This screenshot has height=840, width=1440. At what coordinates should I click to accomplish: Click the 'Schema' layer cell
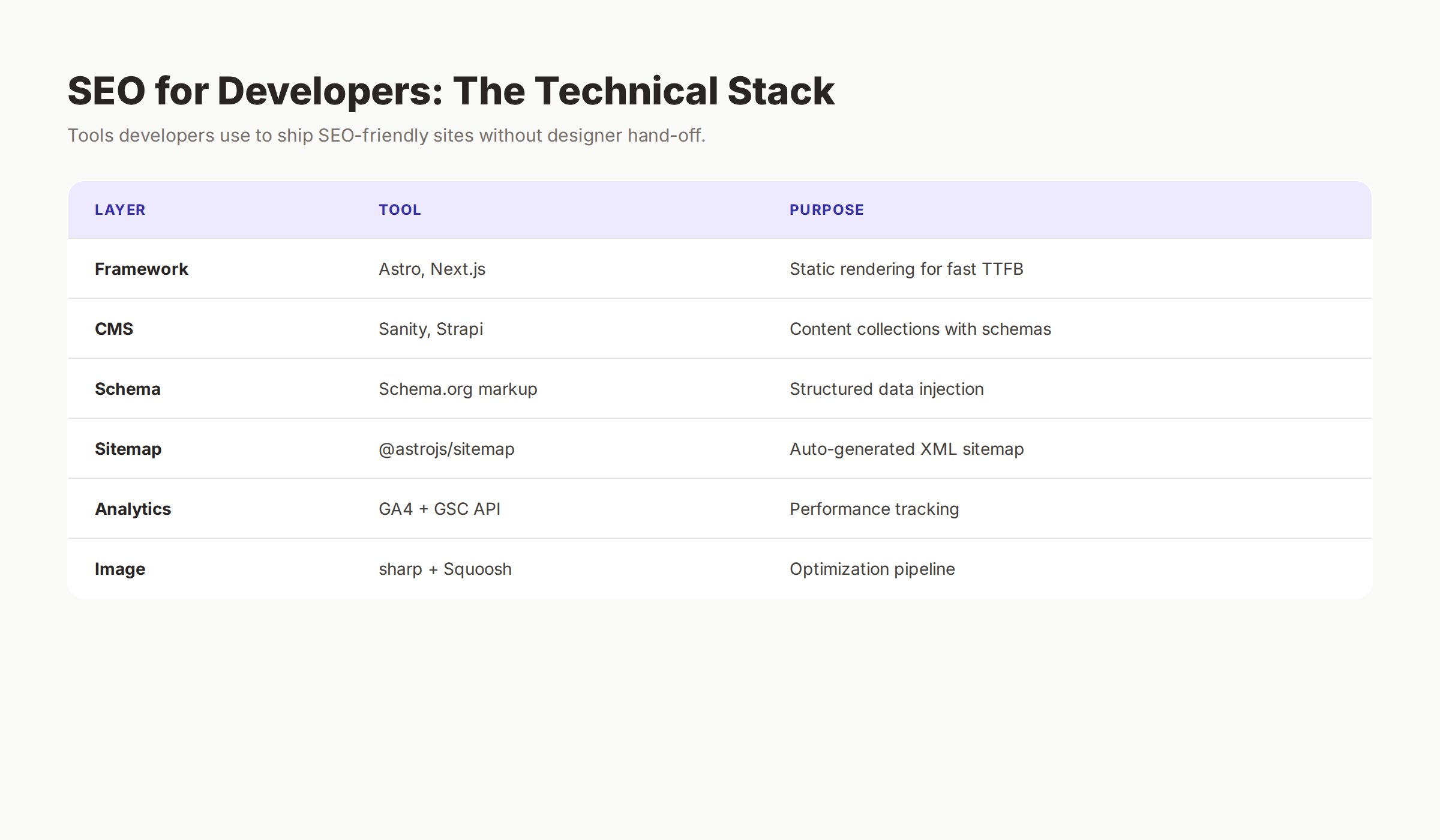coord(210,389)
